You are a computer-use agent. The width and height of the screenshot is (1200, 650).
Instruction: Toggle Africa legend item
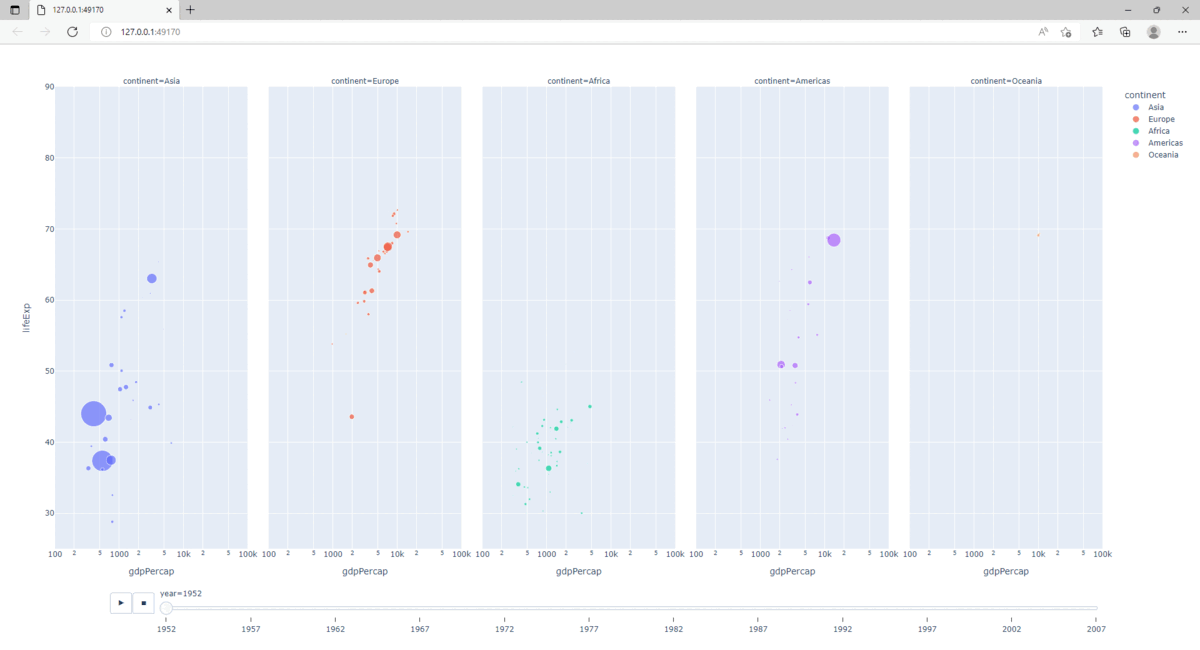click(x=1158, y=131)
